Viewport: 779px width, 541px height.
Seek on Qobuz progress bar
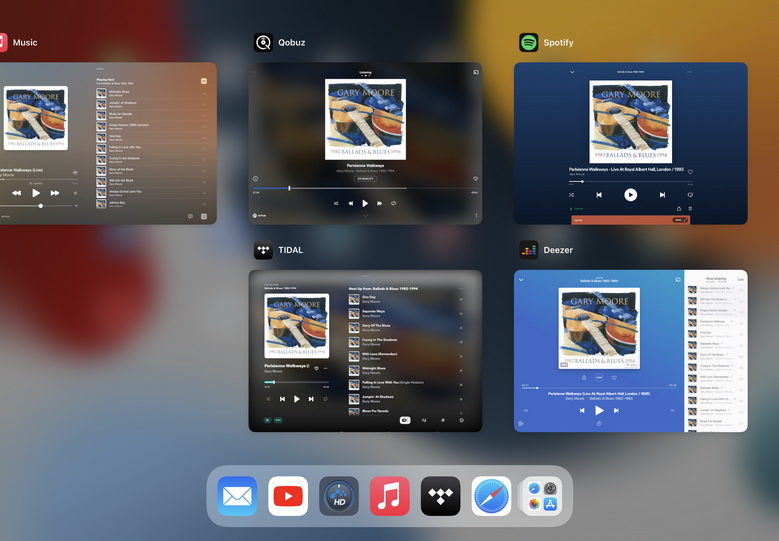coord(365,188)
